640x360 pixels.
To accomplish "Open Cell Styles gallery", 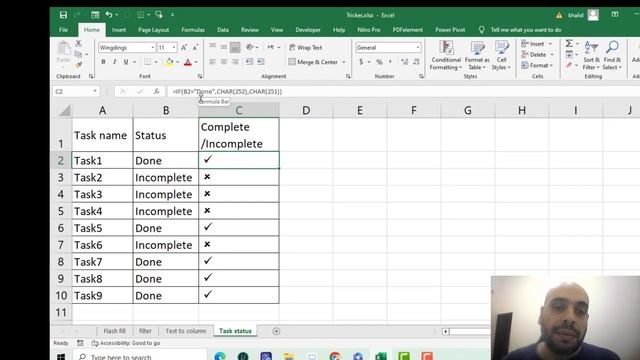I will tap(501, 55).
